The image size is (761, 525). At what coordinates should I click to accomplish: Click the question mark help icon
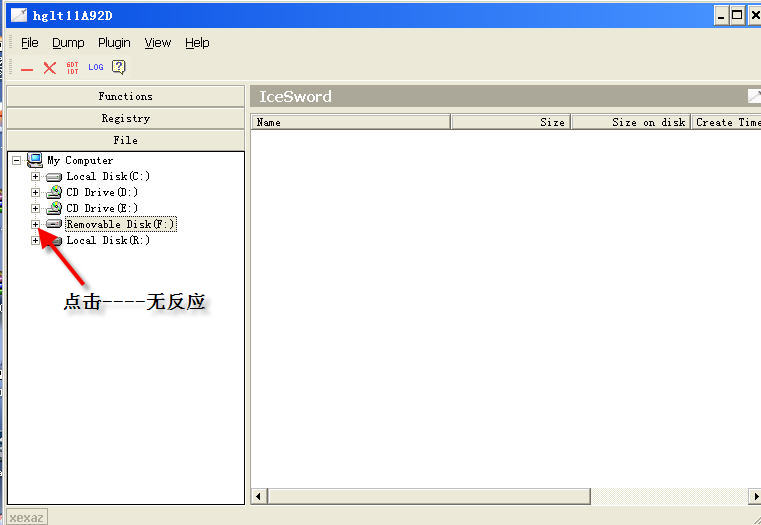coord(118,67)
